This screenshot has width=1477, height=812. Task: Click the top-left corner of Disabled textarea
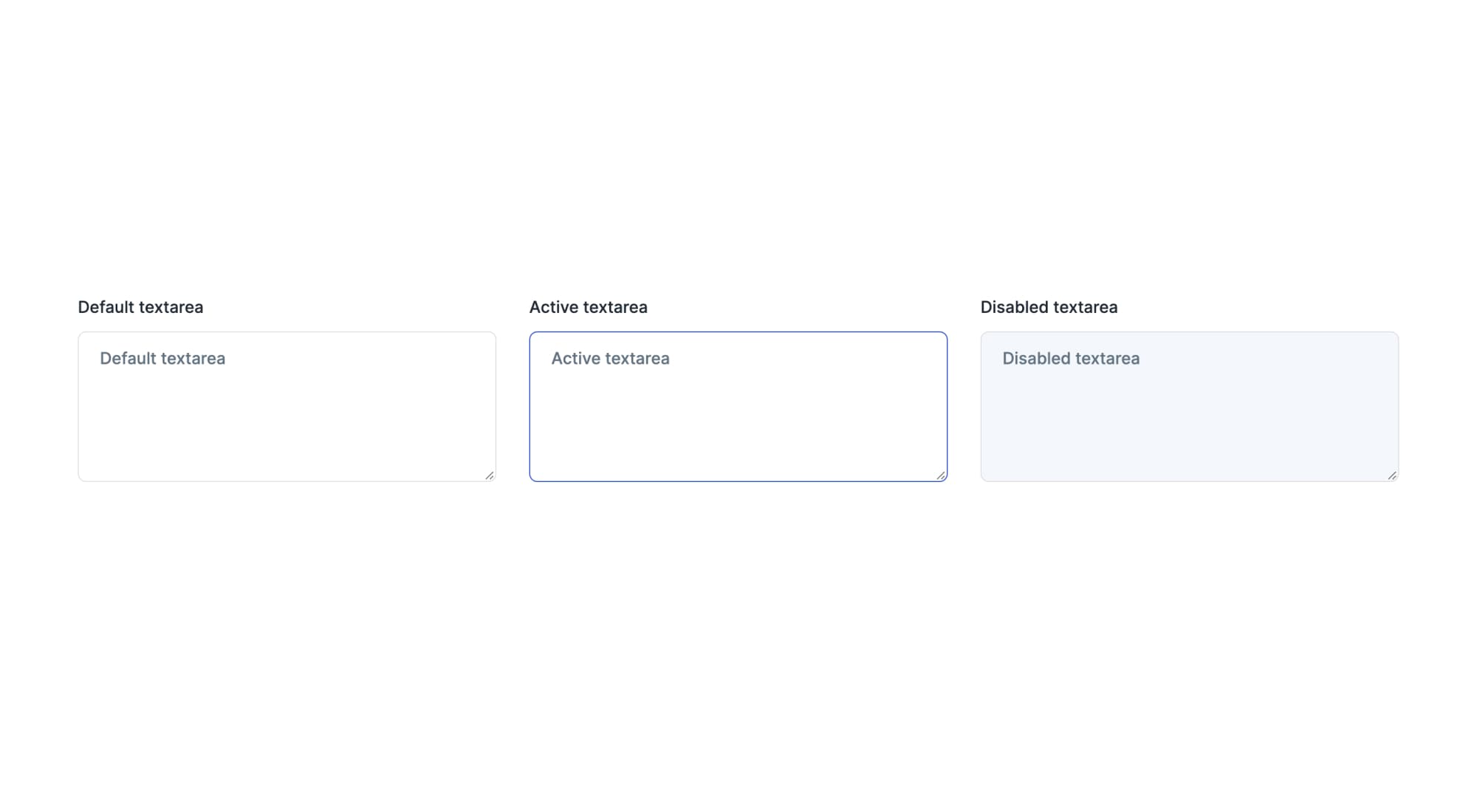(982, 336)
